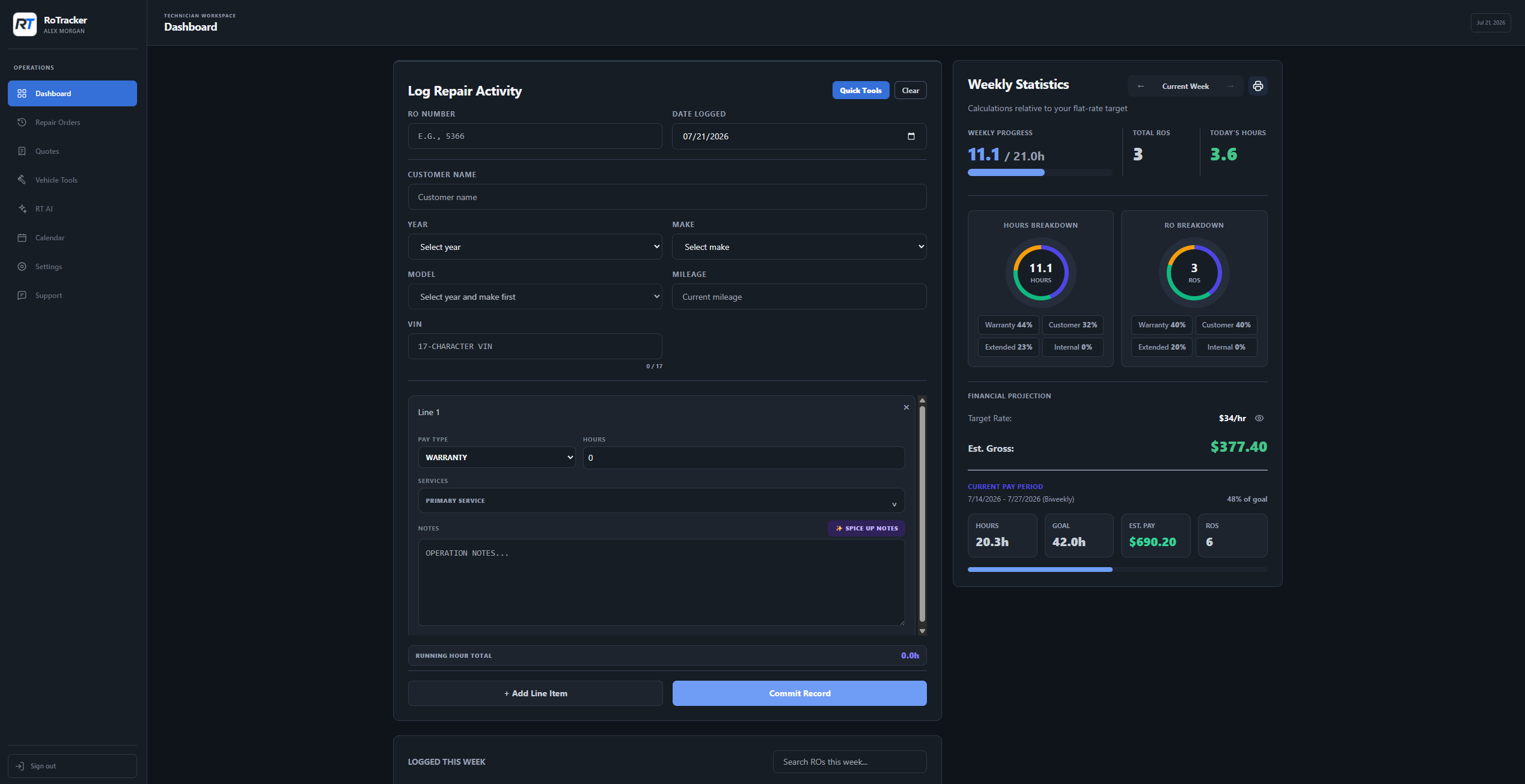1525x784 pixels.
Task: Click the RO 'Warranty 40%' chip
Action: [1161, 325]
